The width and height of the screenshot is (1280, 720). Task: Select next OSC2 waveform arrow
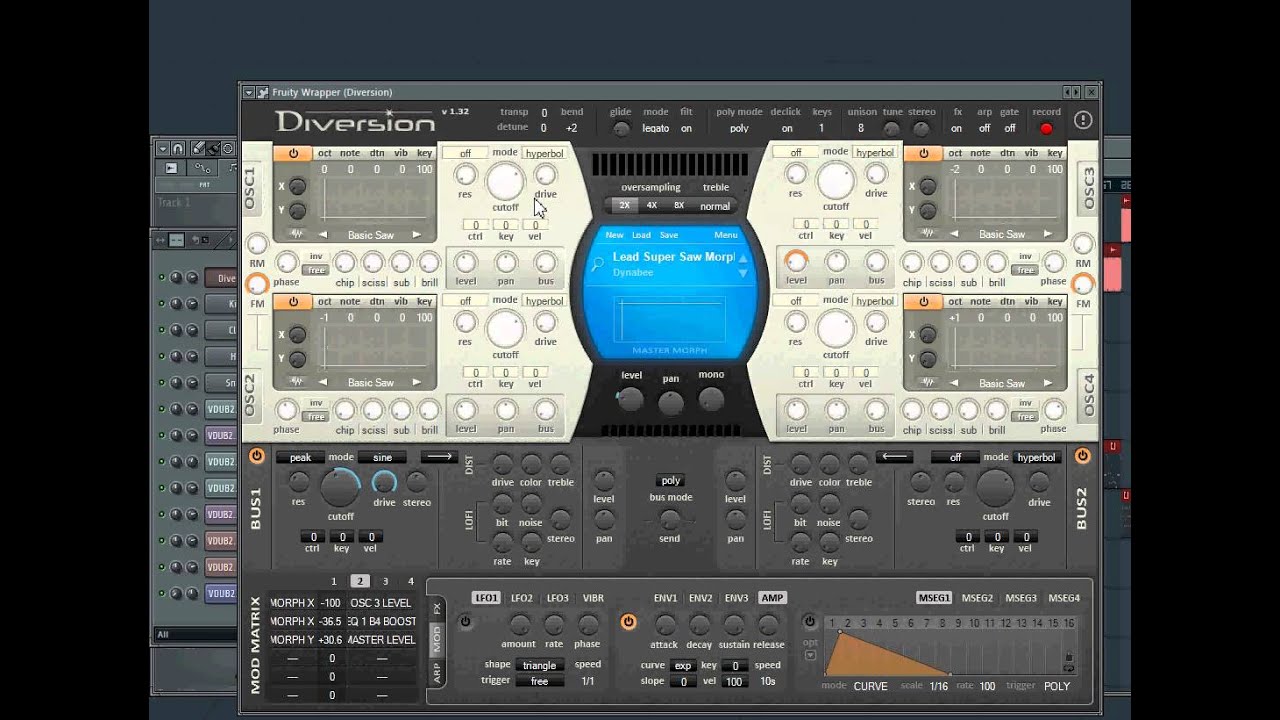coord(418,382)
